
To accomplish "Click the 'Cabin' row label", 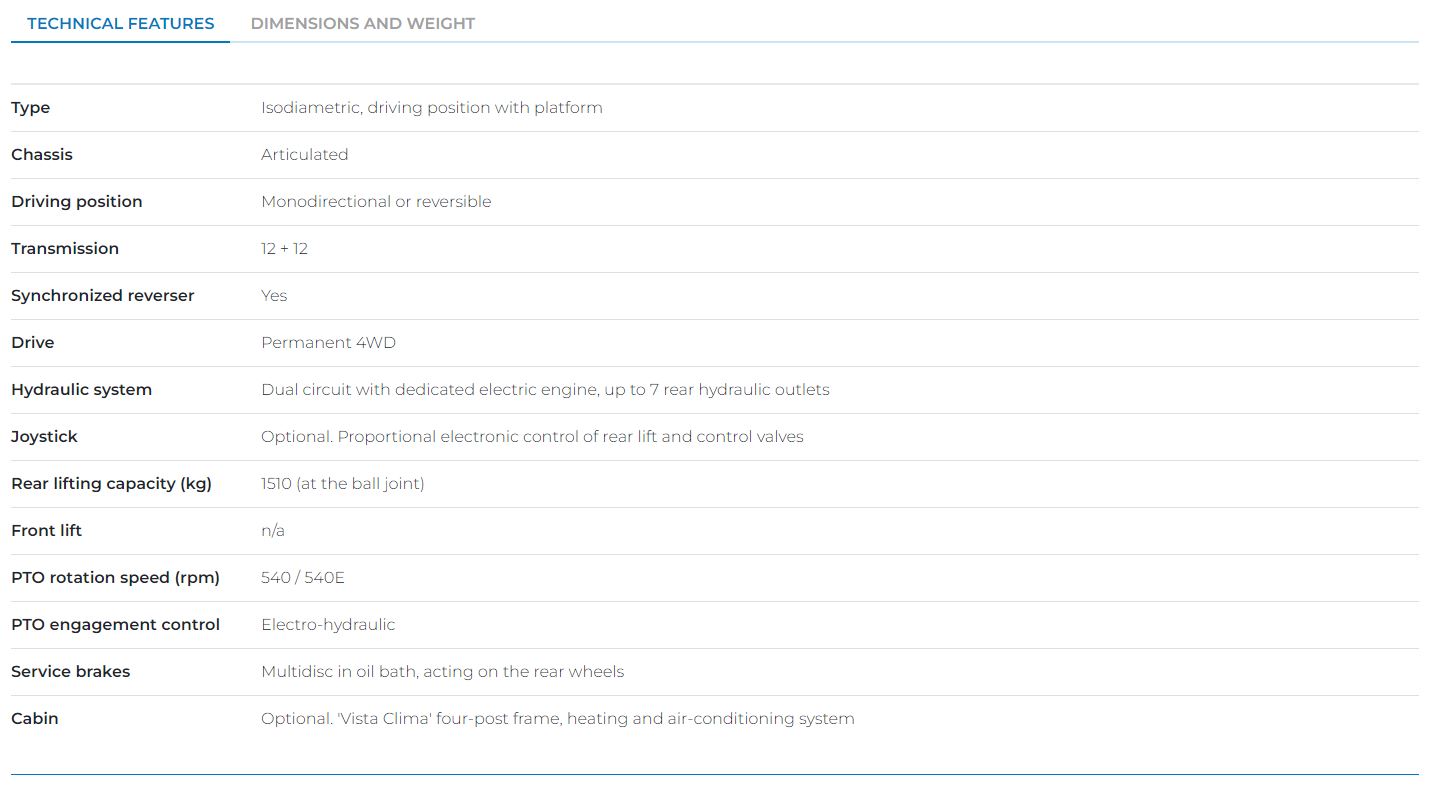I will click(35, 719).
